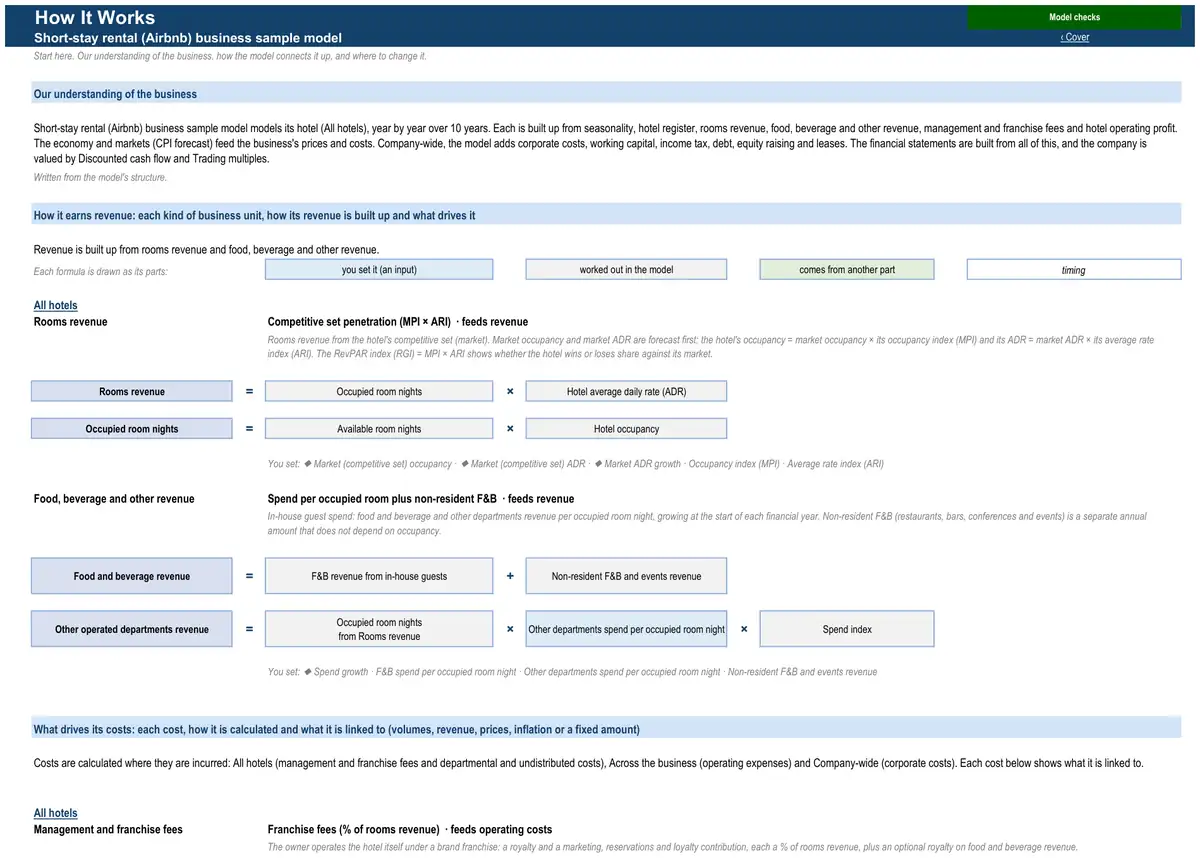The width and height of the screenshot is (1200, 858).
Task: Select the 'You set: Market (competitive set) occupancy' line
Action: 575,464
